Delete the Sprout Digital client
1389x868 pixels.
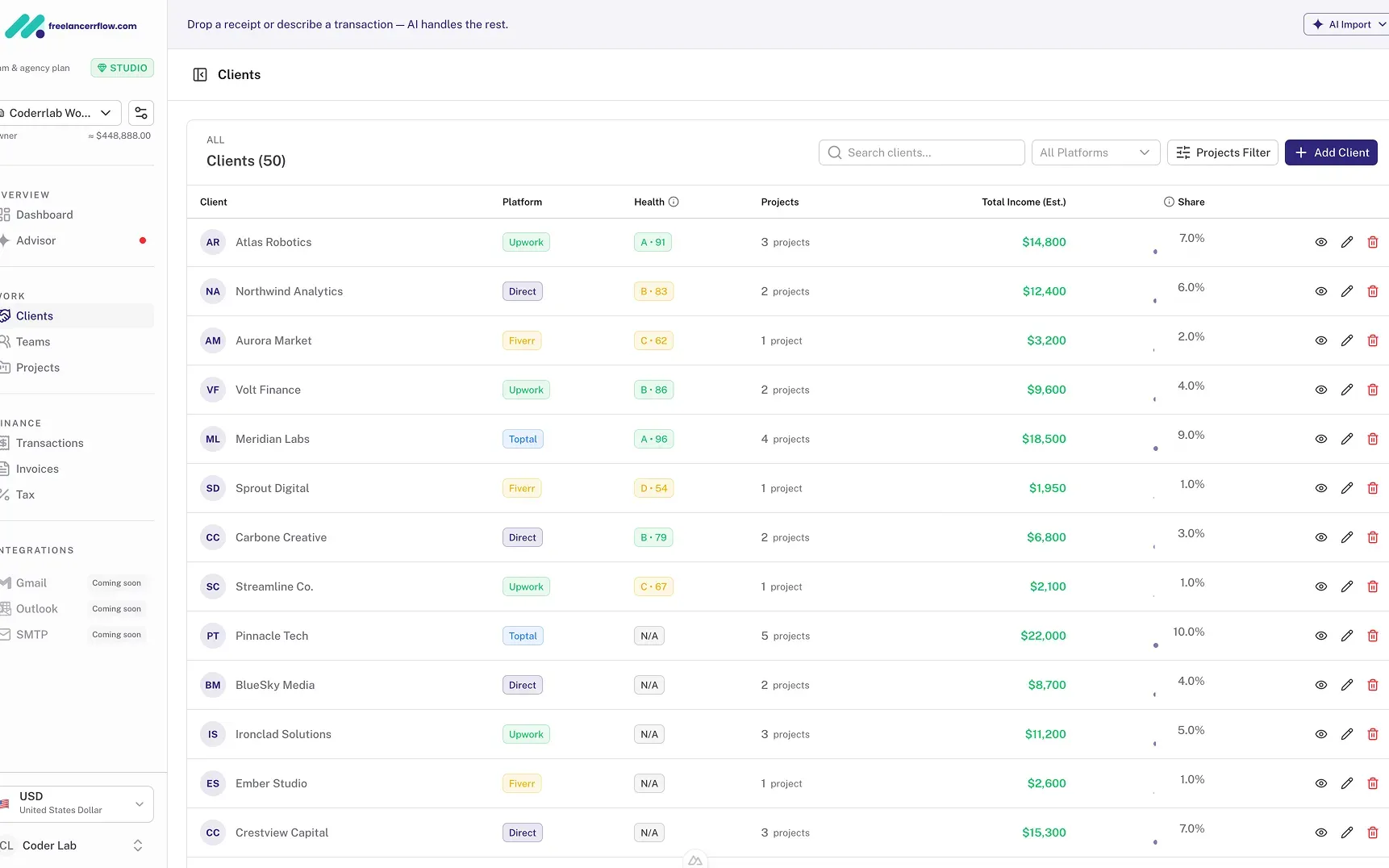pyautogui.click(x=1373, y=488)
